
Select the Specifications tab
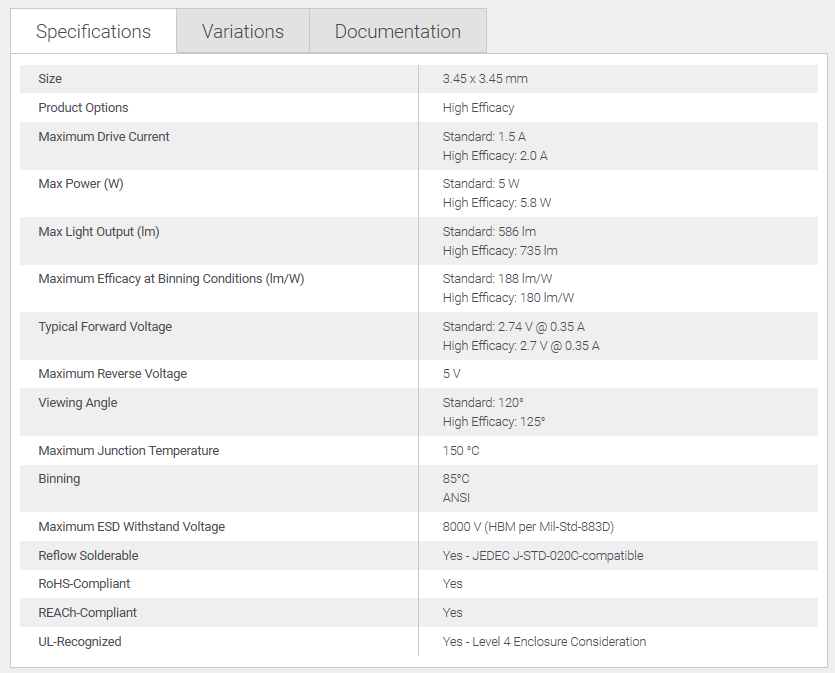pos(93,31)
